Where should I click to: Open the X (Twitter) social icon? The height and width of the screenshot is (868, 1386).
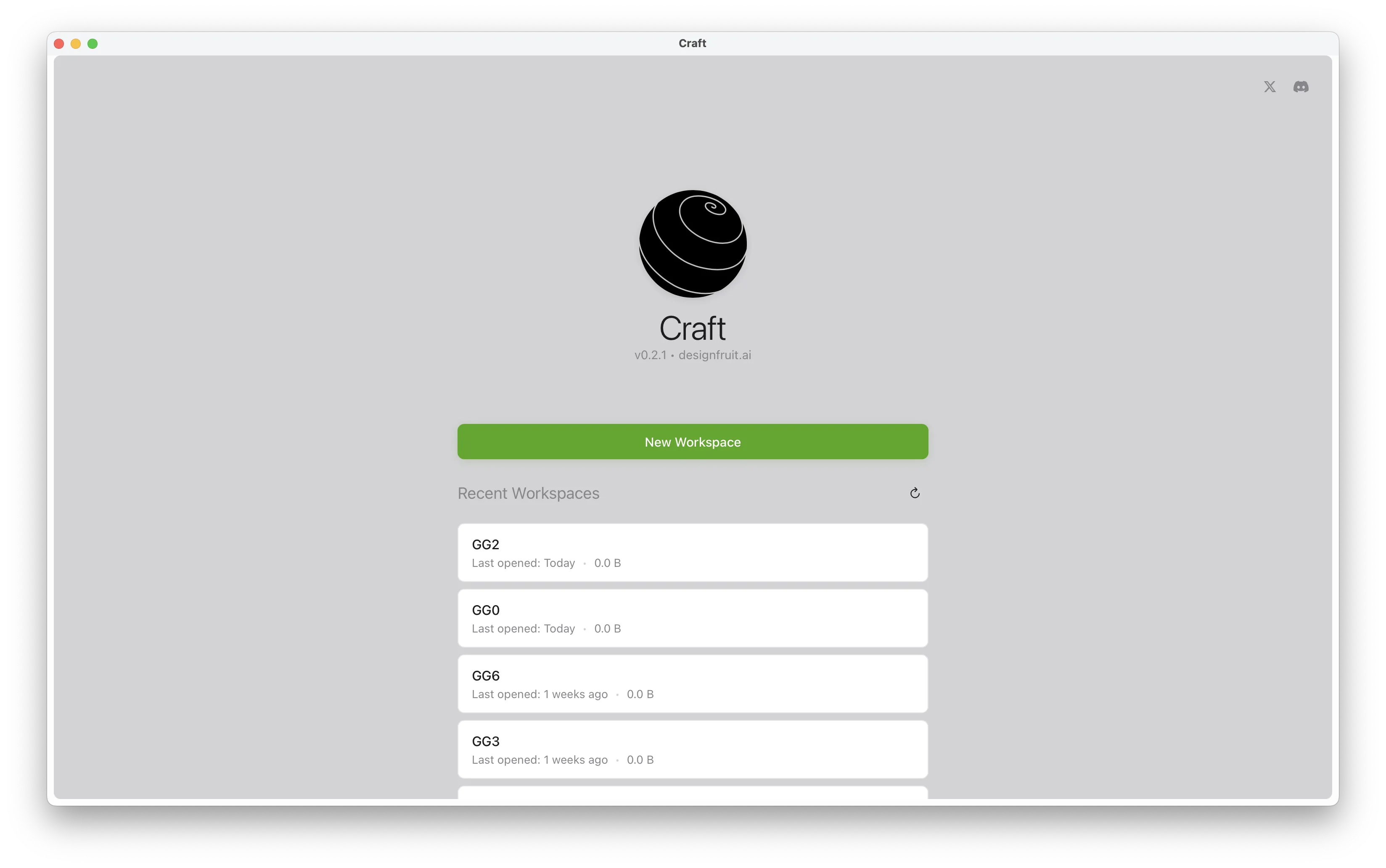point(1269,86)
